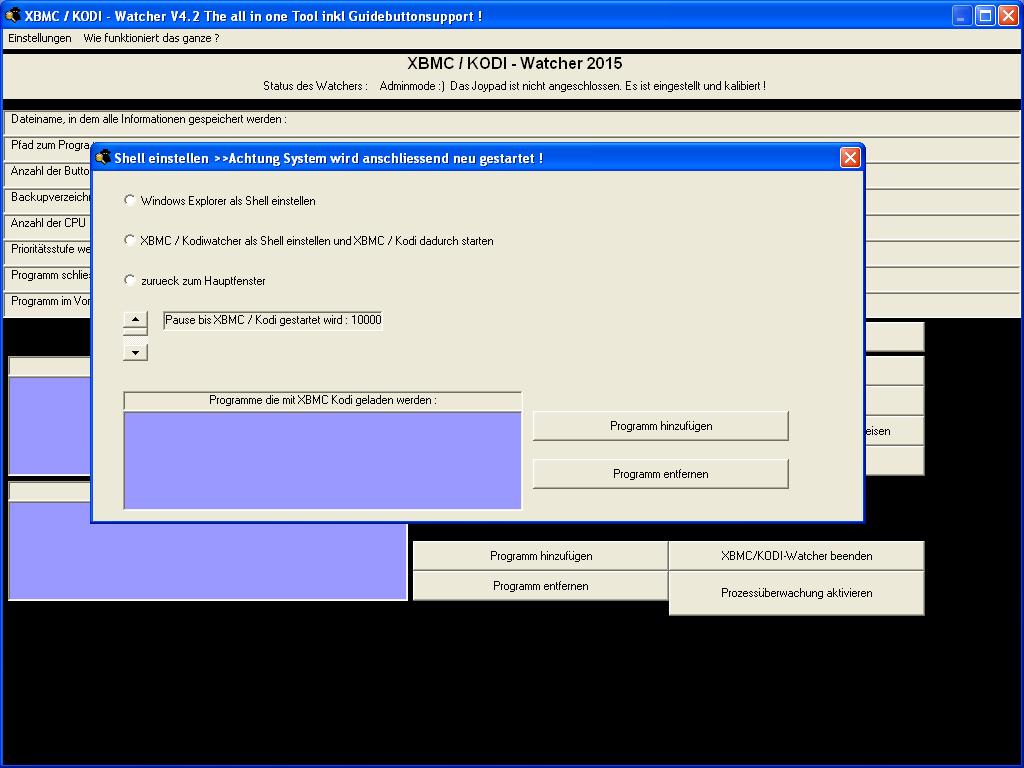Click Programm hinzufügen in the main window
This screenshot has height=768, width=1024.
pyautogui.click(x=541, y=556)
